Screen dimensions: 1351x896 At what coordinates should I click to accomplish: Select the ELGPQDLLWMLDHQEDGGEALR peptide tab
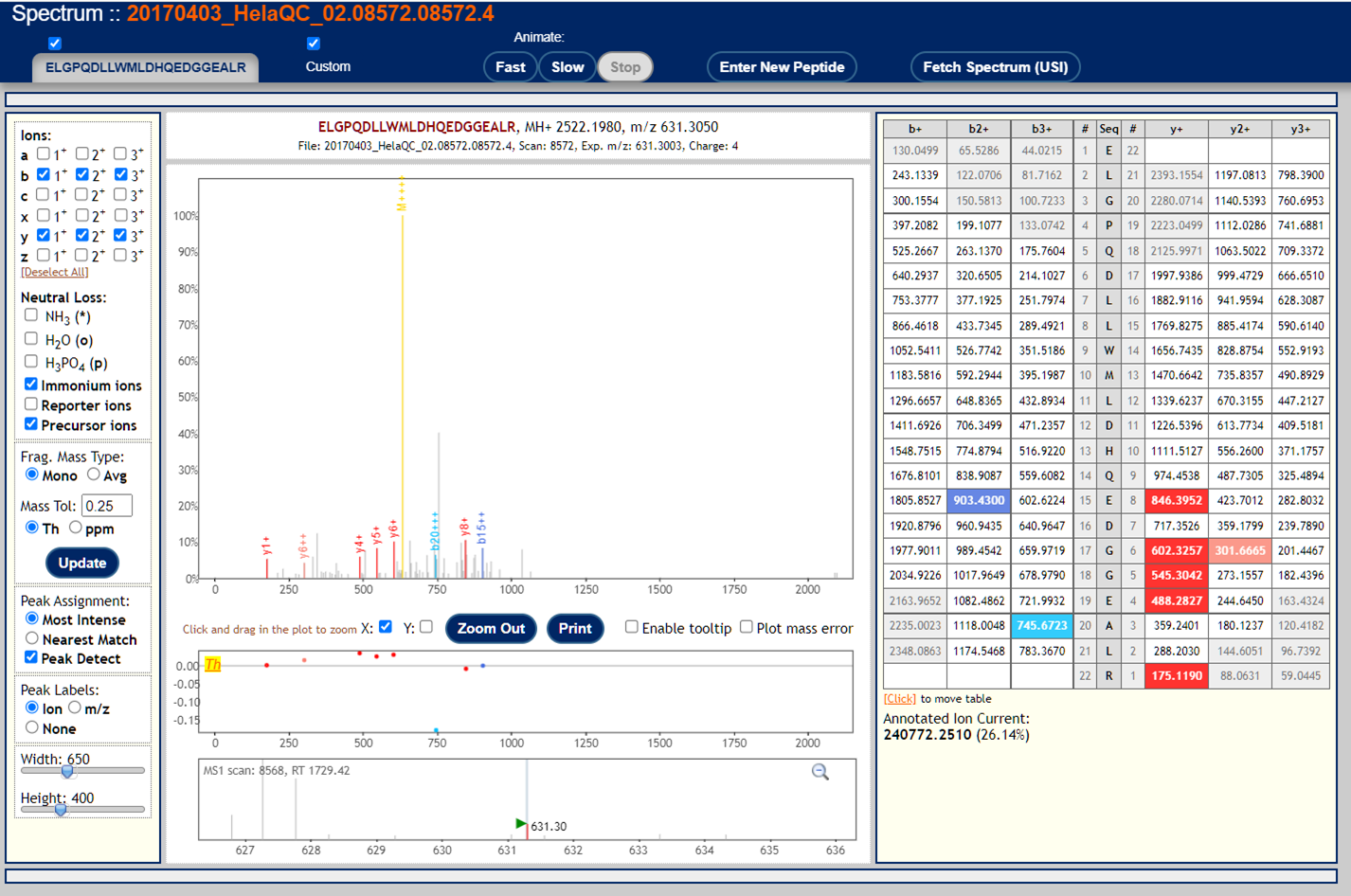click(x=145, y=67)
